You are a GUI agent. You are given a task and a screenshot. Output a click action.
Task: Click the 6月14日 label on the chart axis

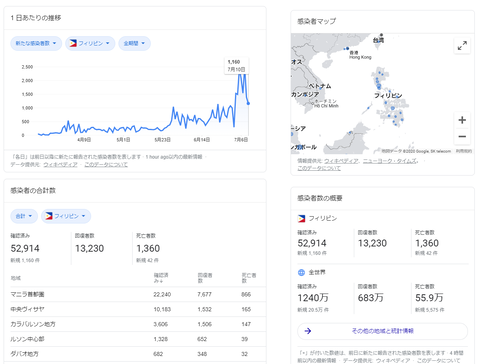tap(202, 140)
